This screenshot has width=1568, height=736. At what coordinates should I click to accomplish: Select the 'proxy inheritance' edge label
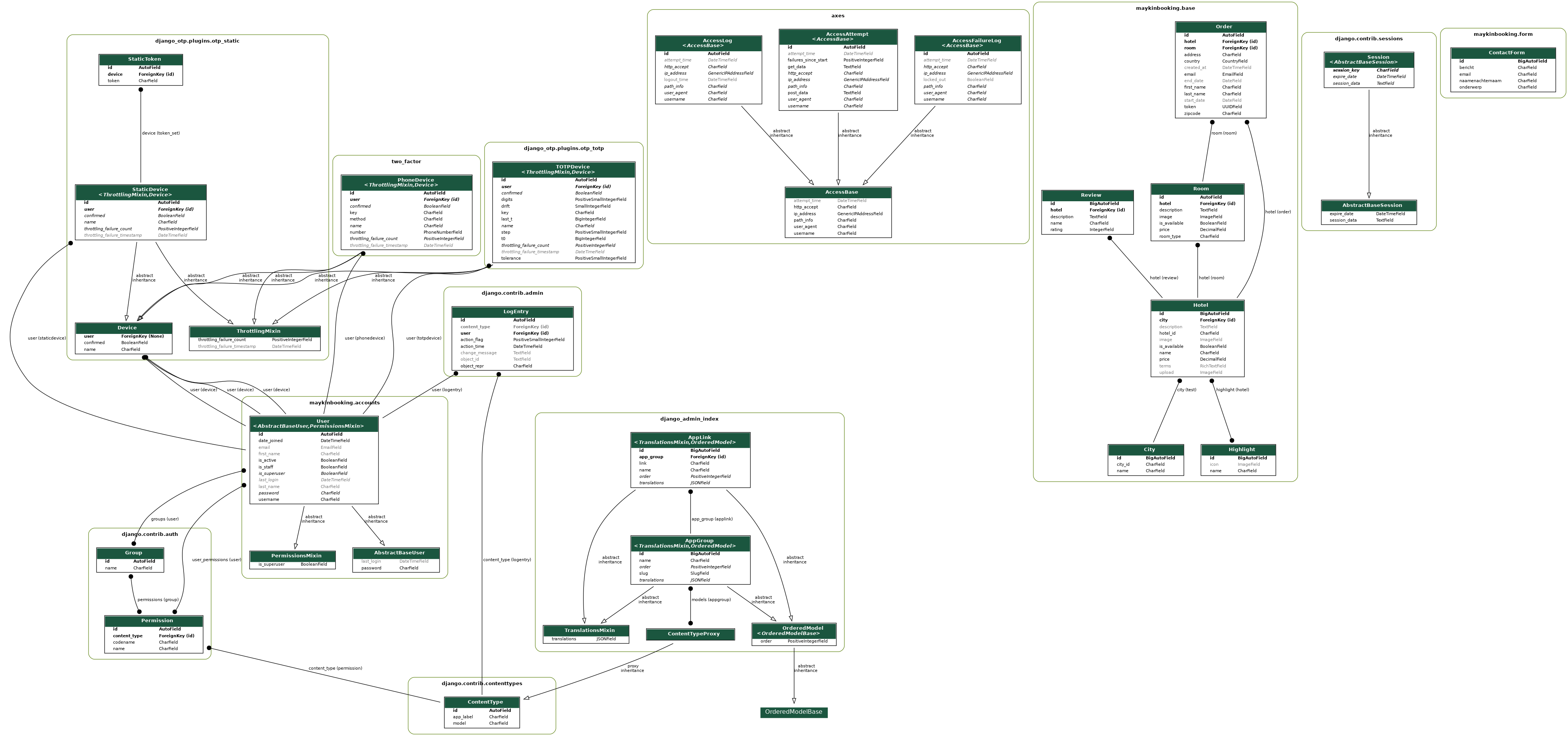pyautogui.click(x=632, y=669)
